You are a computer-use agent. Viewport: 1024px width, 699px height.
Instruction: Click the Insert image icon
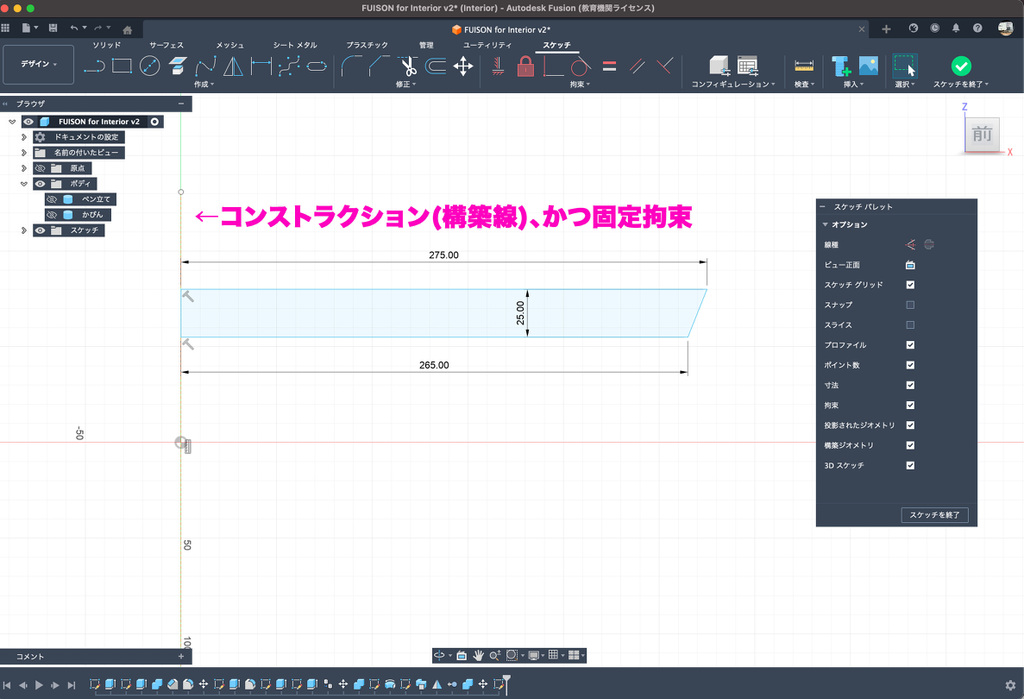click(868, 66)
